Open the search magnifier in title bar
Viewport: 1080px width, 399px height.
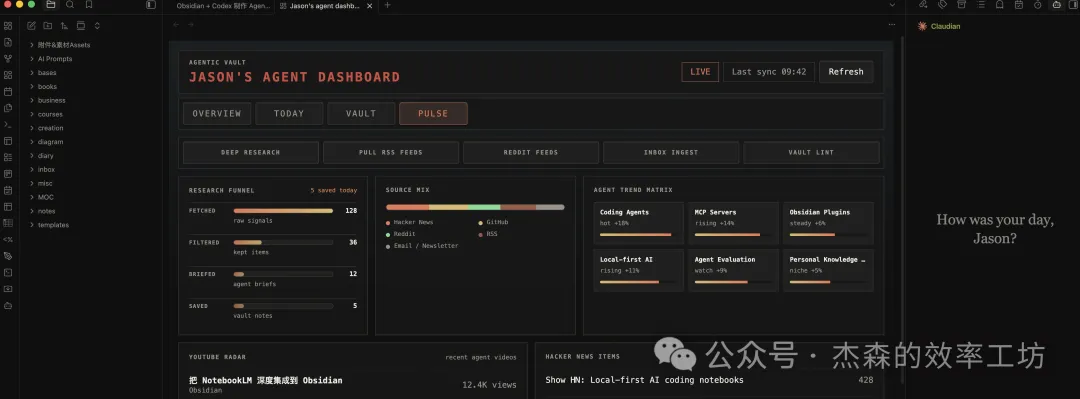click(70, 5)
